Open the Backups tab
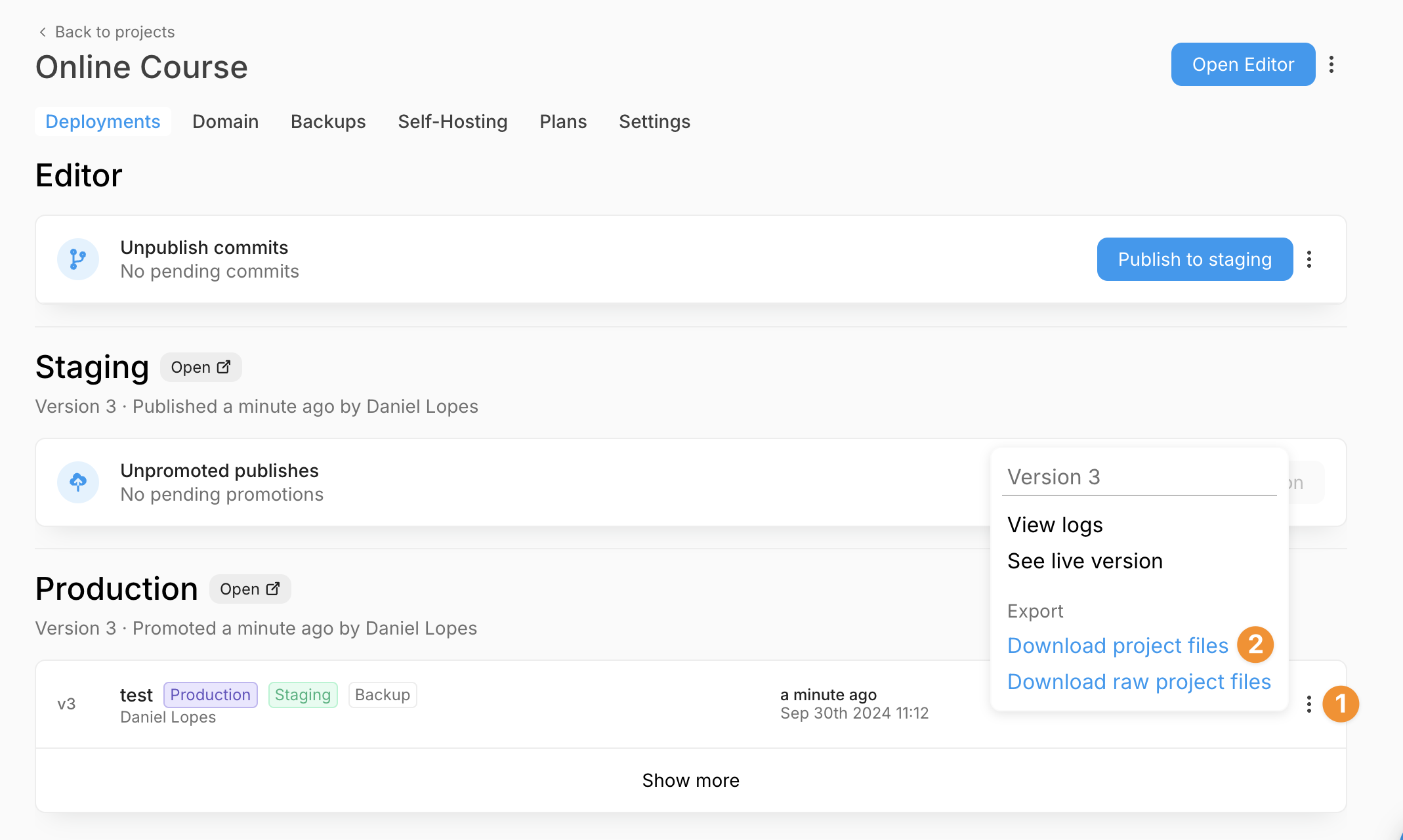 [328, 121]
